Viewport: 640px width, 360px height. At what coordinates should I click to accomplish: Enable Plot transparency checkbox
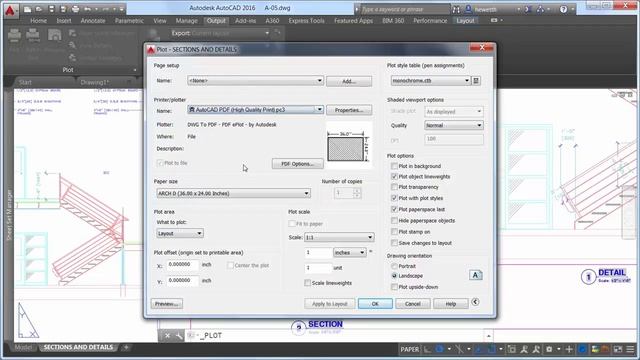tap(394, 187)
